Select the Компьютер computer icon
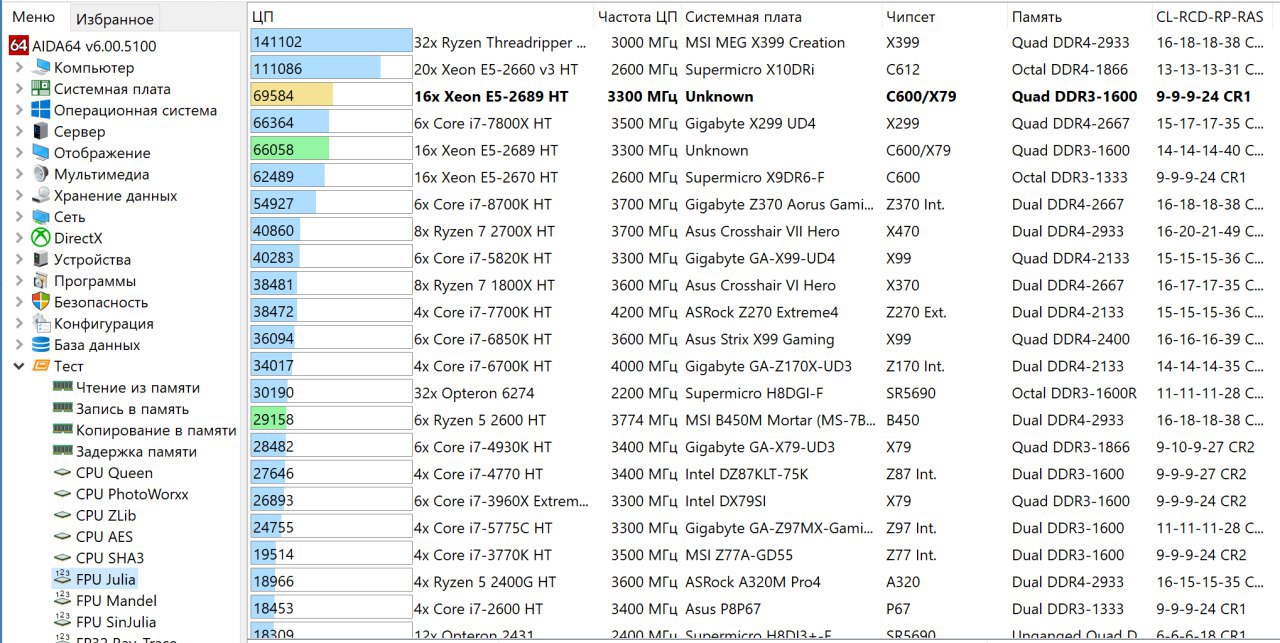 [40, 68]
